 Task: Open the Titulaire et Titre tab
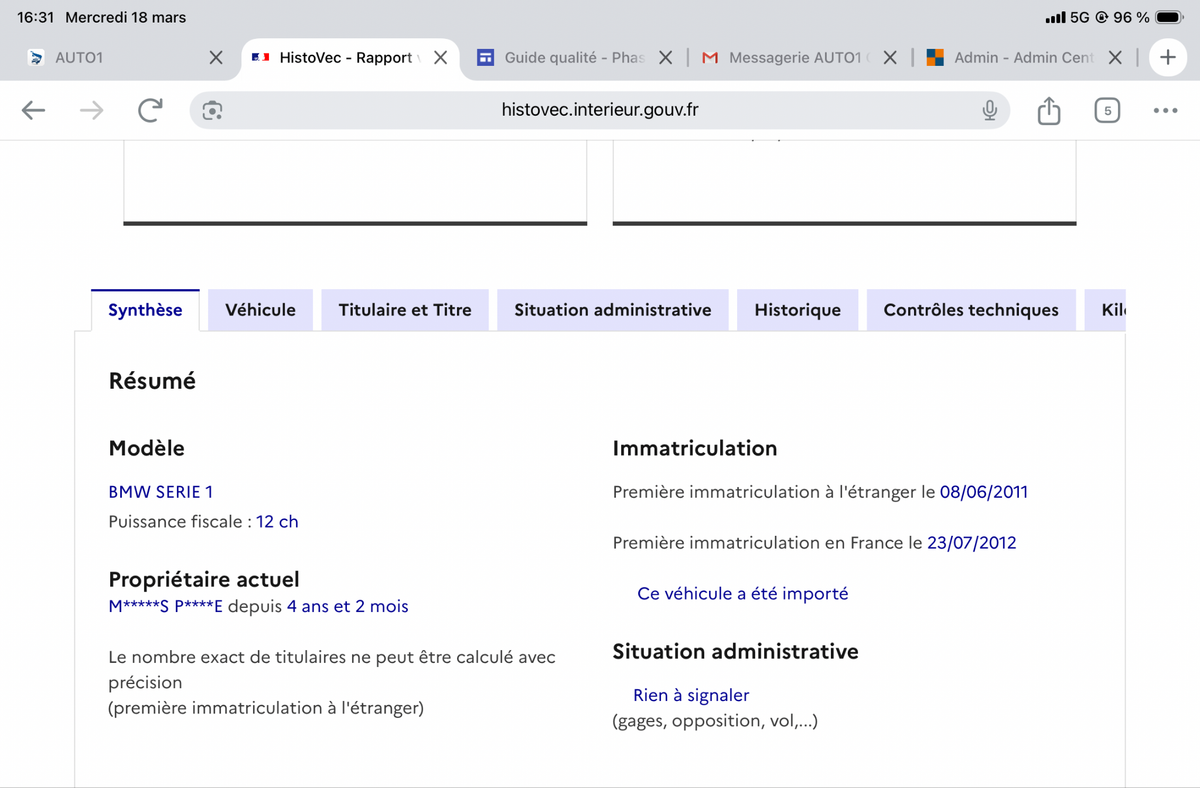pos(405,310)
